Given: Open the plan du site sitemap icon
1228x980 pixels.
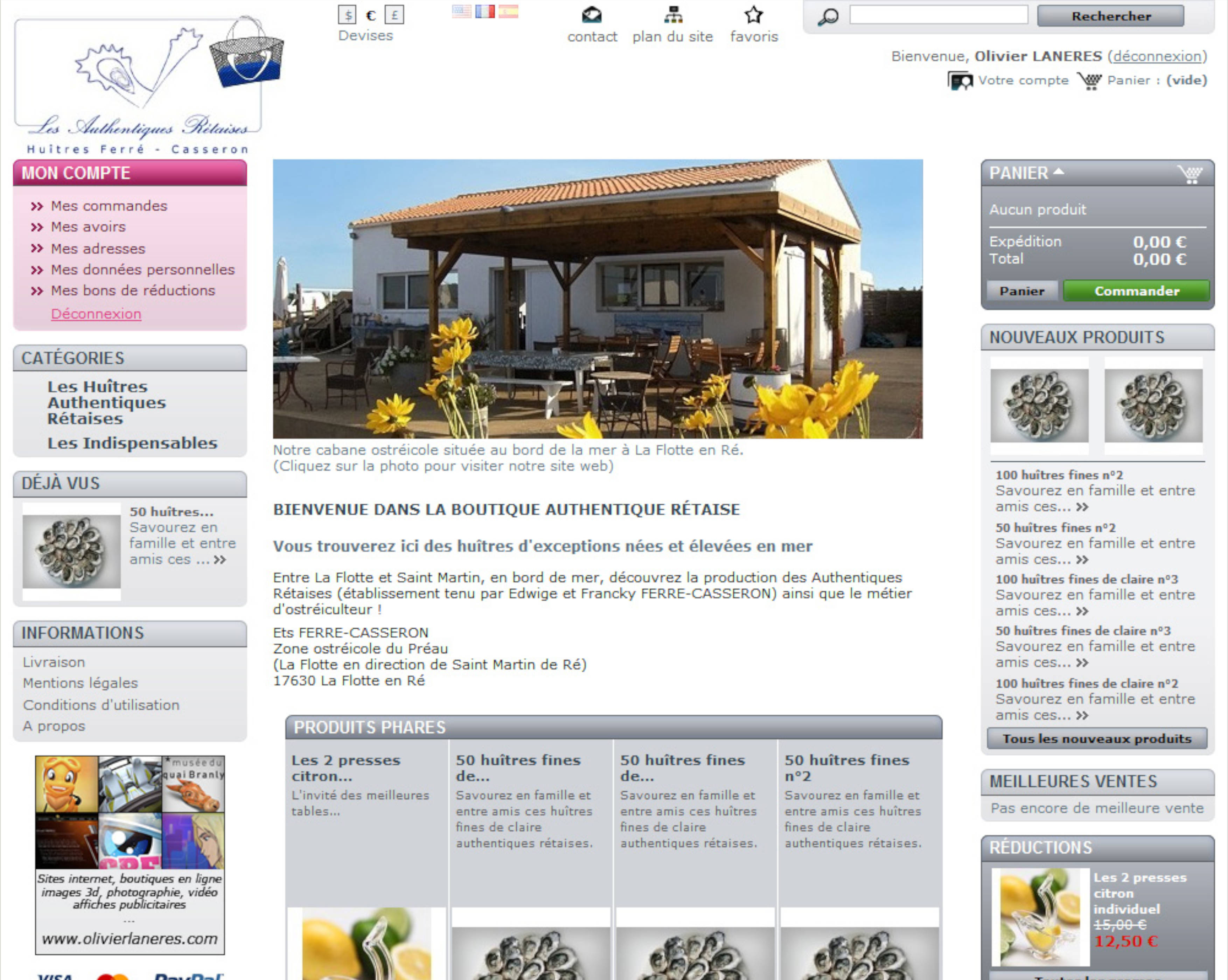Looking at the screenshot, I should [673, 15].
